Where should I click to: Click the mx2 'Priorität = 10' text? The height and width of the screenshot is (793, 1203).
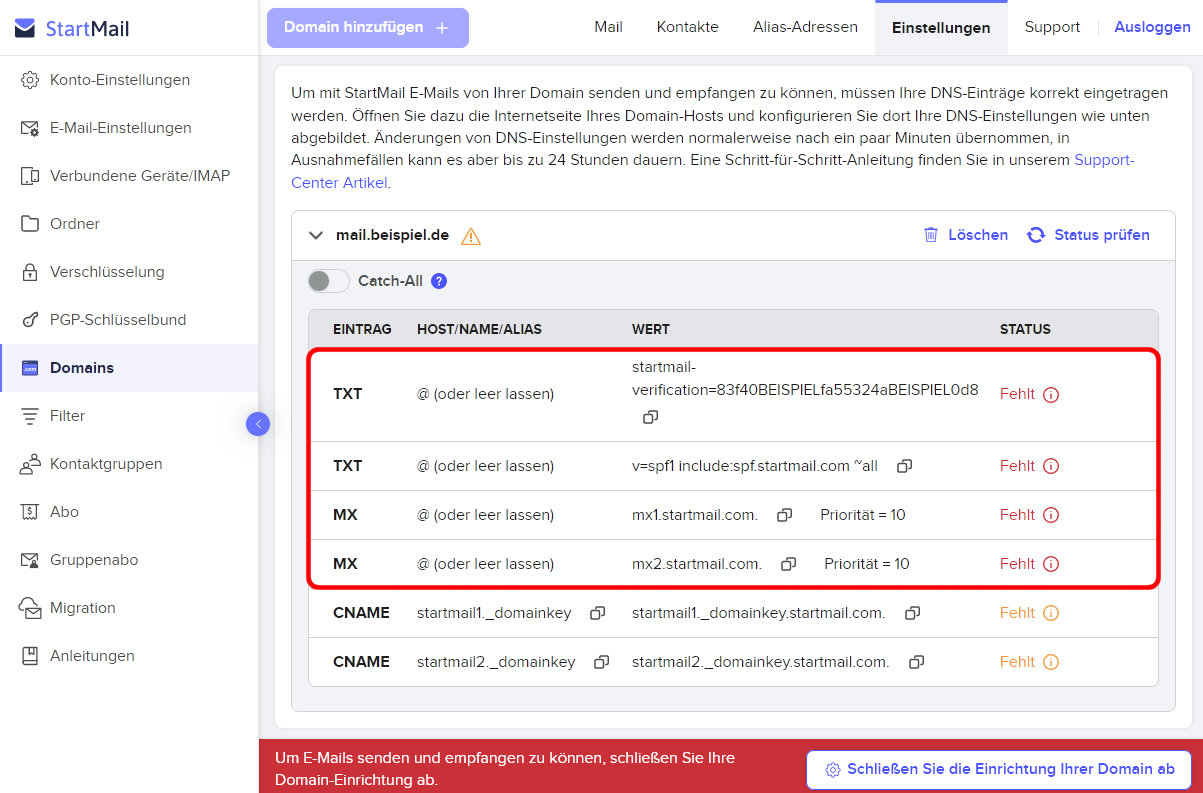(867, 564)
